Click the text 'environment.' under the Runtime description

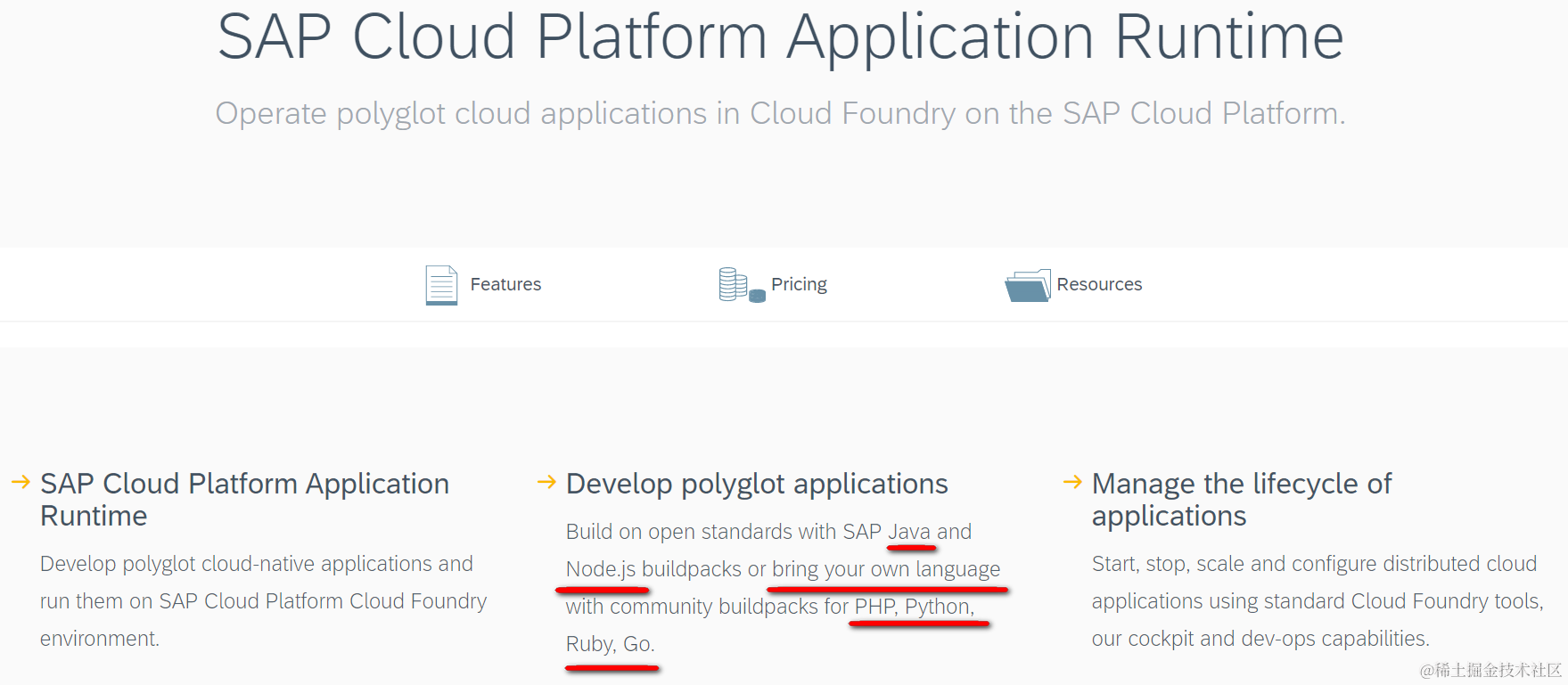click(100, 639)
